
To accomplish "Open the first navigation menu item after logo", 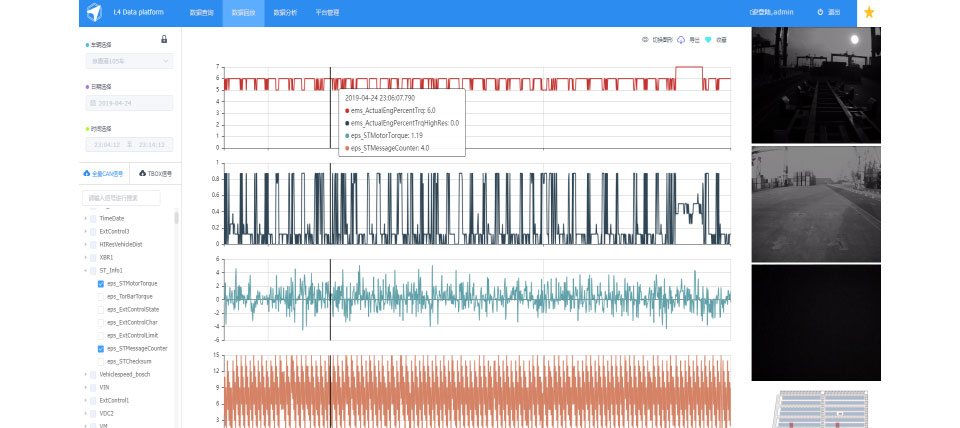I will (x=201, y=13).
